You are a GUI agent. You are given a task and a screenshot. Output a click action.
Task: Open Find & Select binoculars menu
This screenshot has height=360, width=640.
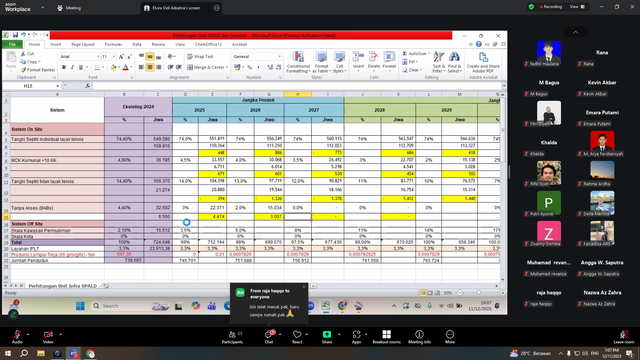pos(454,62)
